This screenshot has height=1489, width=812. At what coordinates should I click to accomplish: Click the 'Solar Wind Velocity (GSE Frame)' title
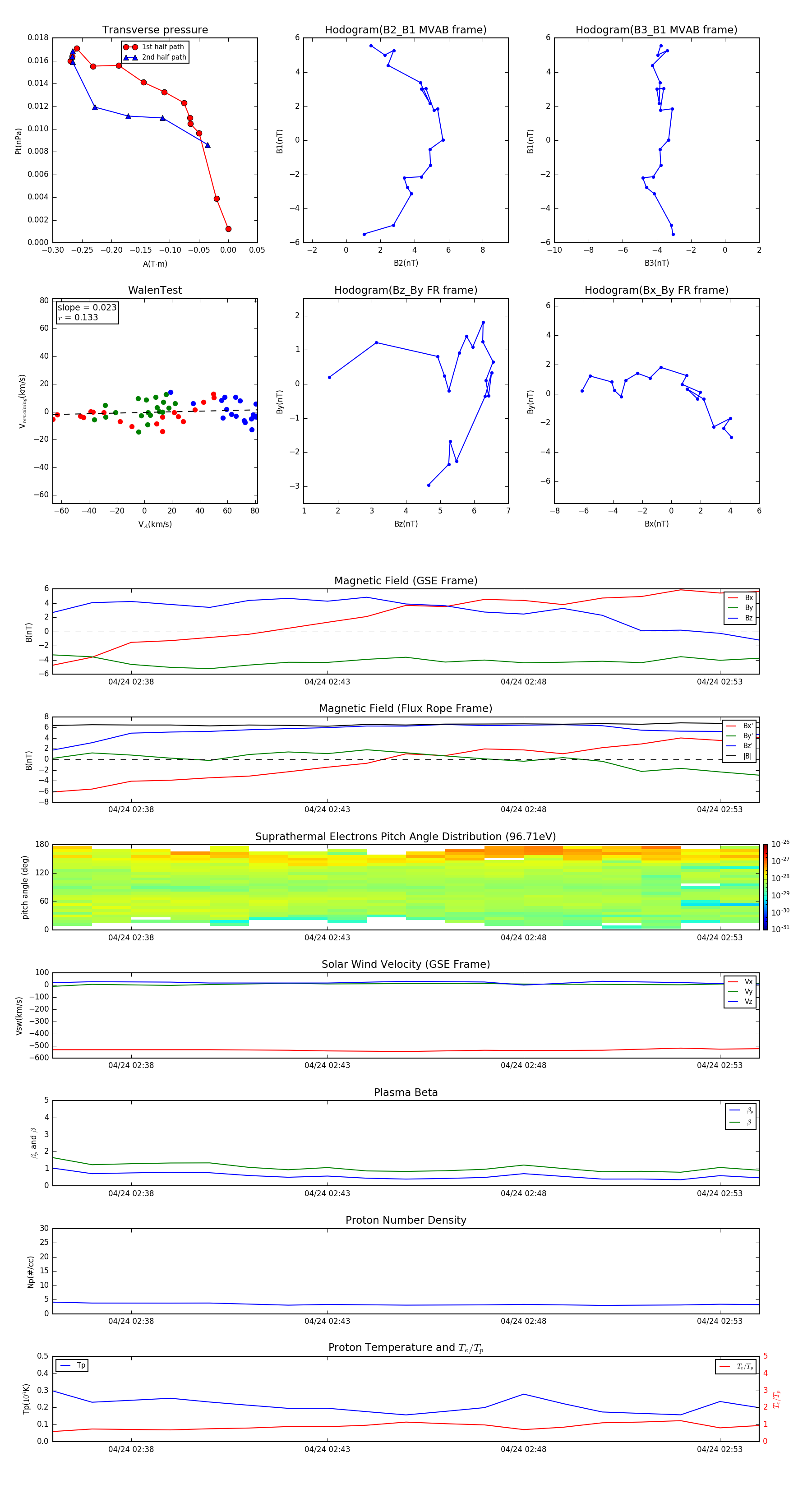(x=406, y=964)
